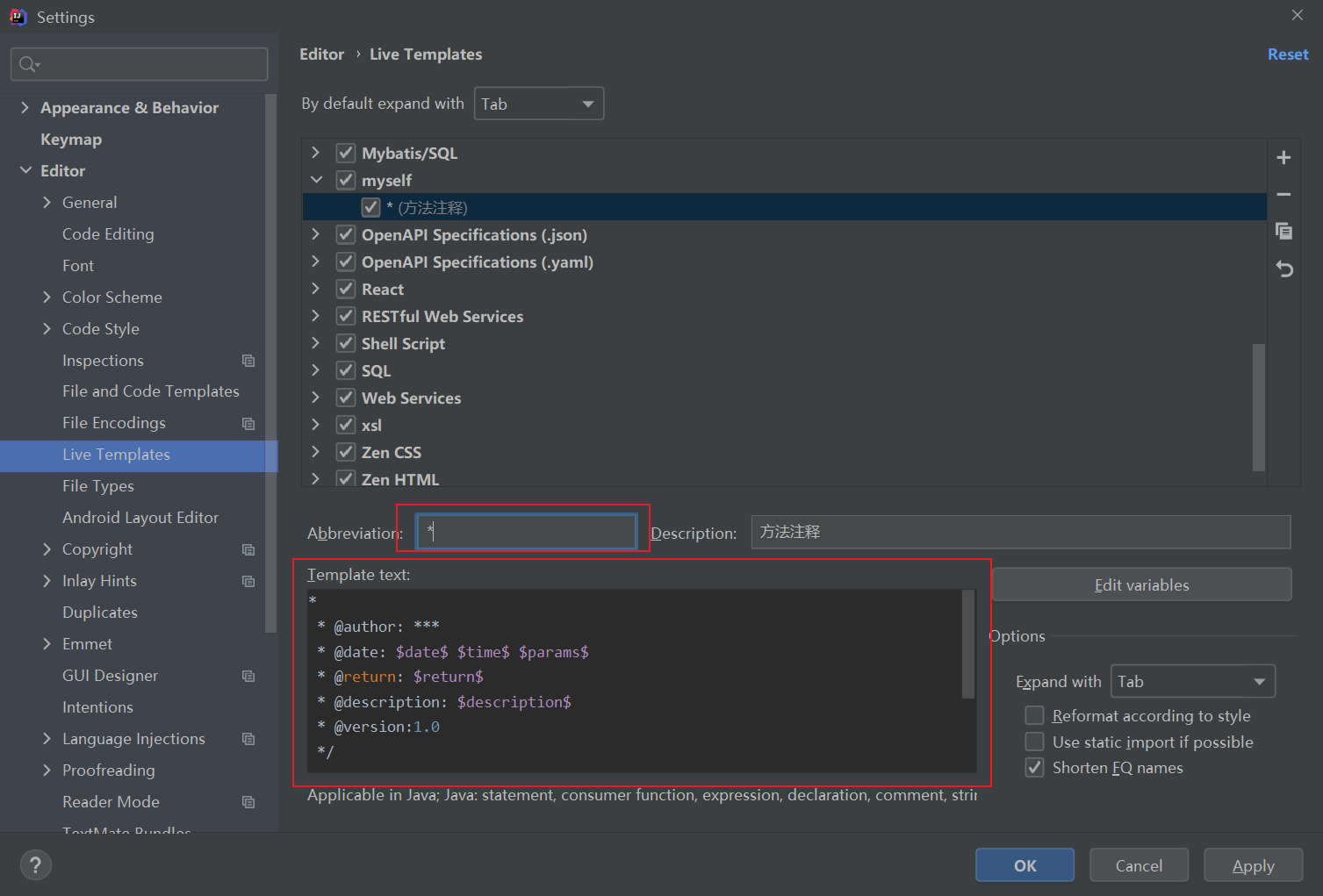Click the Reader Mode project-level icon
The image size is (1323, 896).
pyautogui.click(x=248, y=802)
